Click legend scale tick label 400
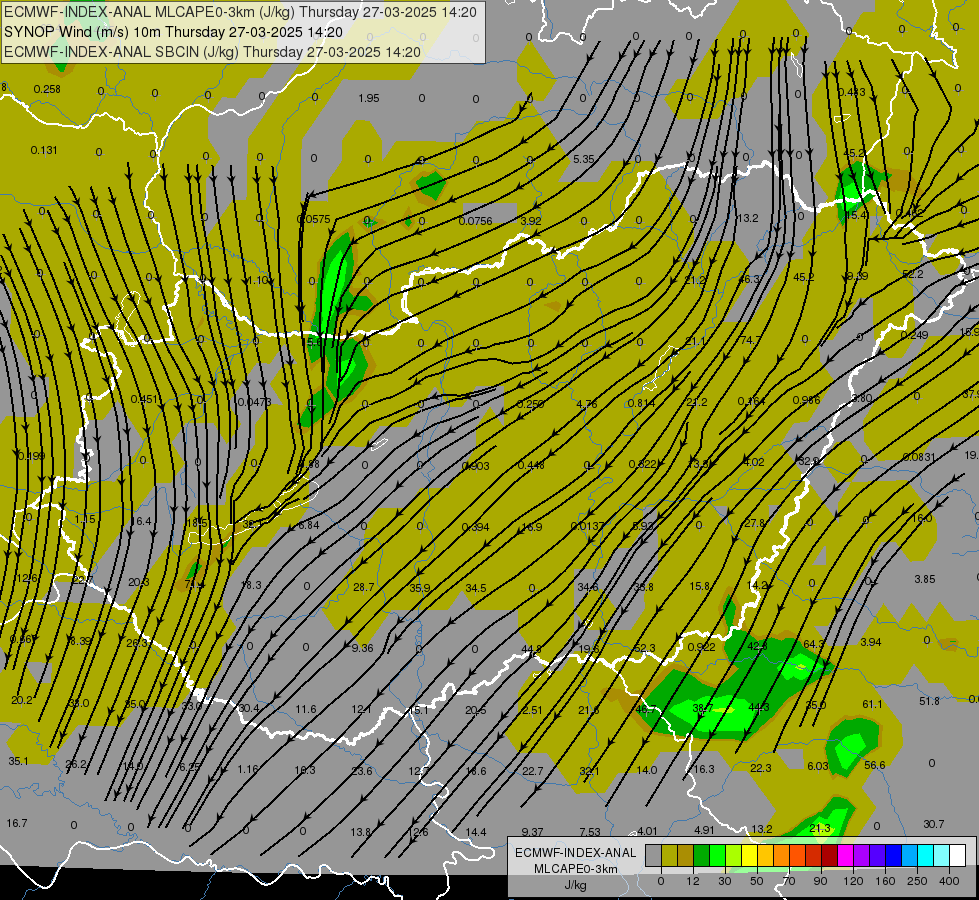979x900 pixels. [x=949, y=881]
